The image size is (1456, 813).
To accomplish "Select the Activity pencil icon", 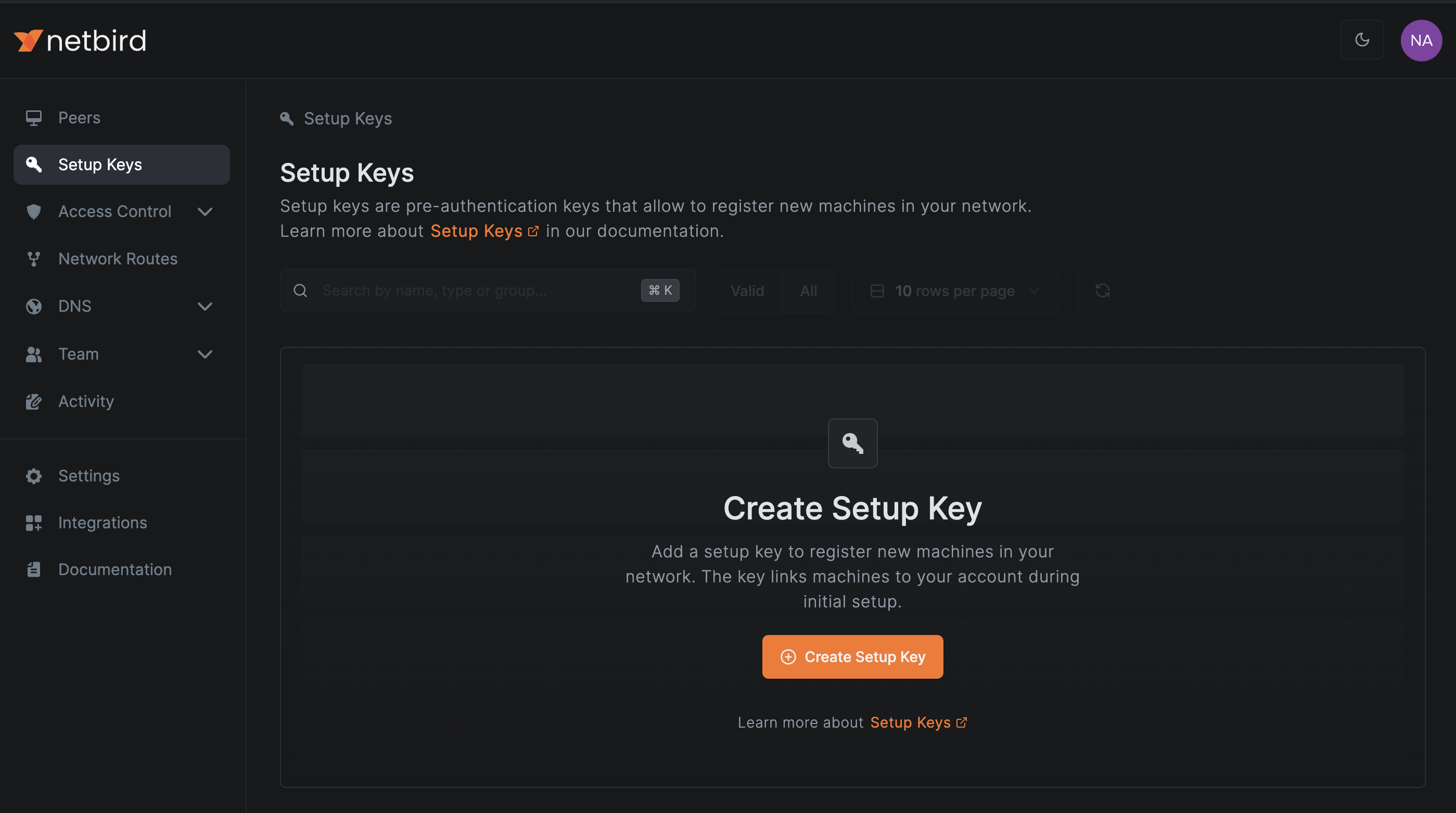I will [x=34, y=401].
